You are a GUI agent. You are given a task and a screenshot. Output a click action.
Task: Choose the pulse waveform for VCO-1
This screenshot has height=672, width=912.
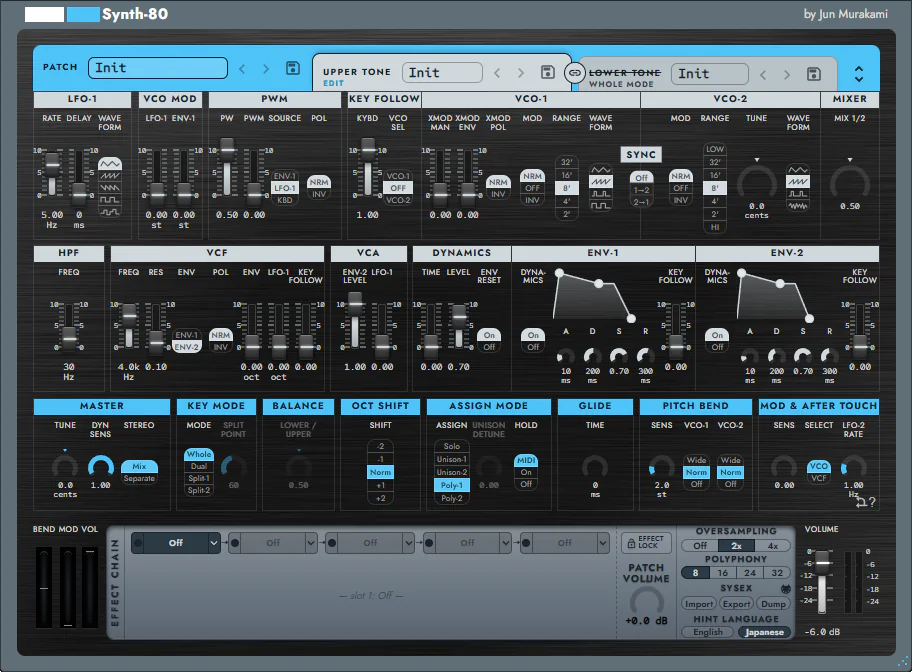coord(601,194)
